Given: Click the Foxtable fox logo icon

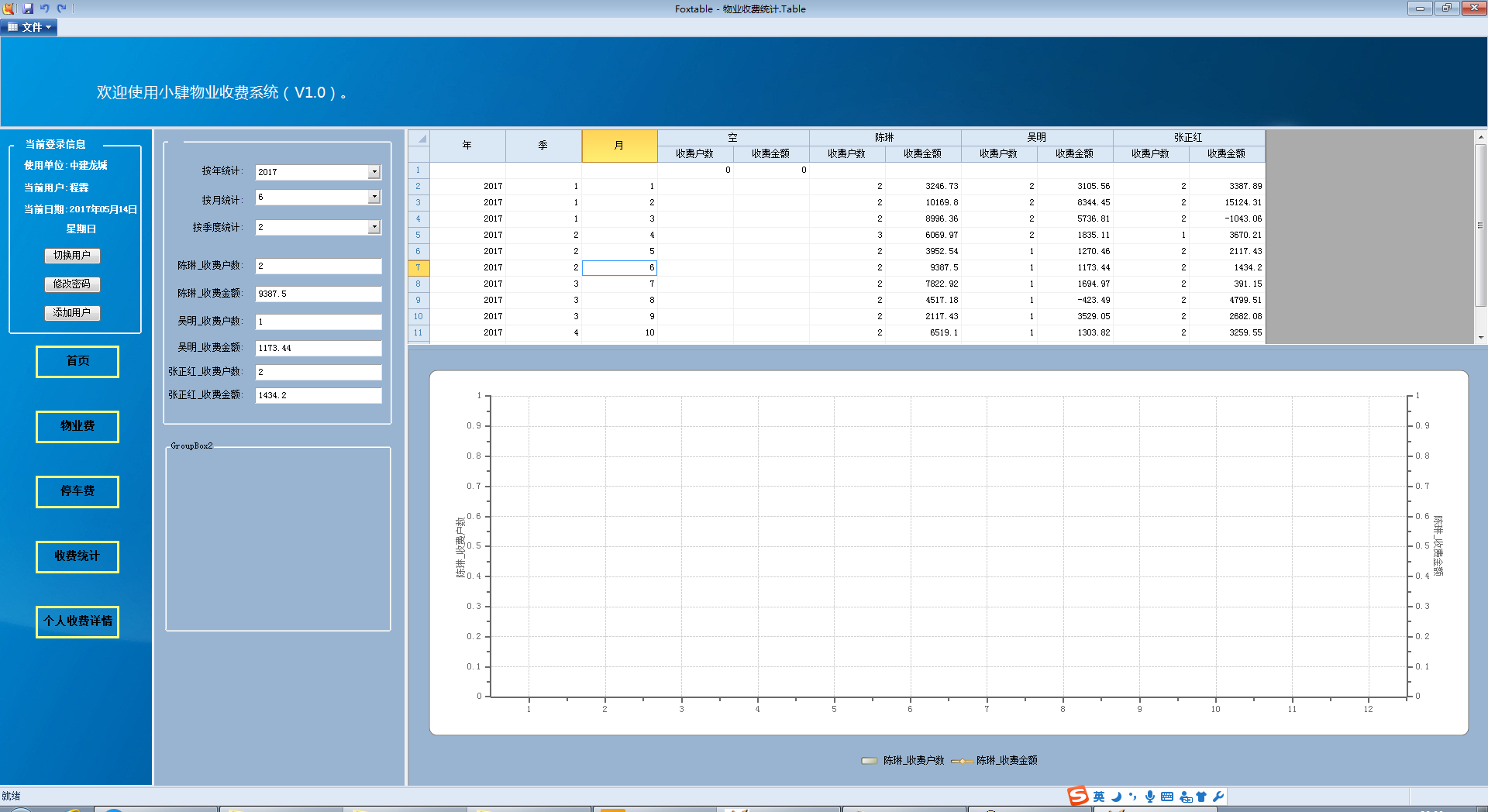Looking at the screenshot, I should click(9, 9).
